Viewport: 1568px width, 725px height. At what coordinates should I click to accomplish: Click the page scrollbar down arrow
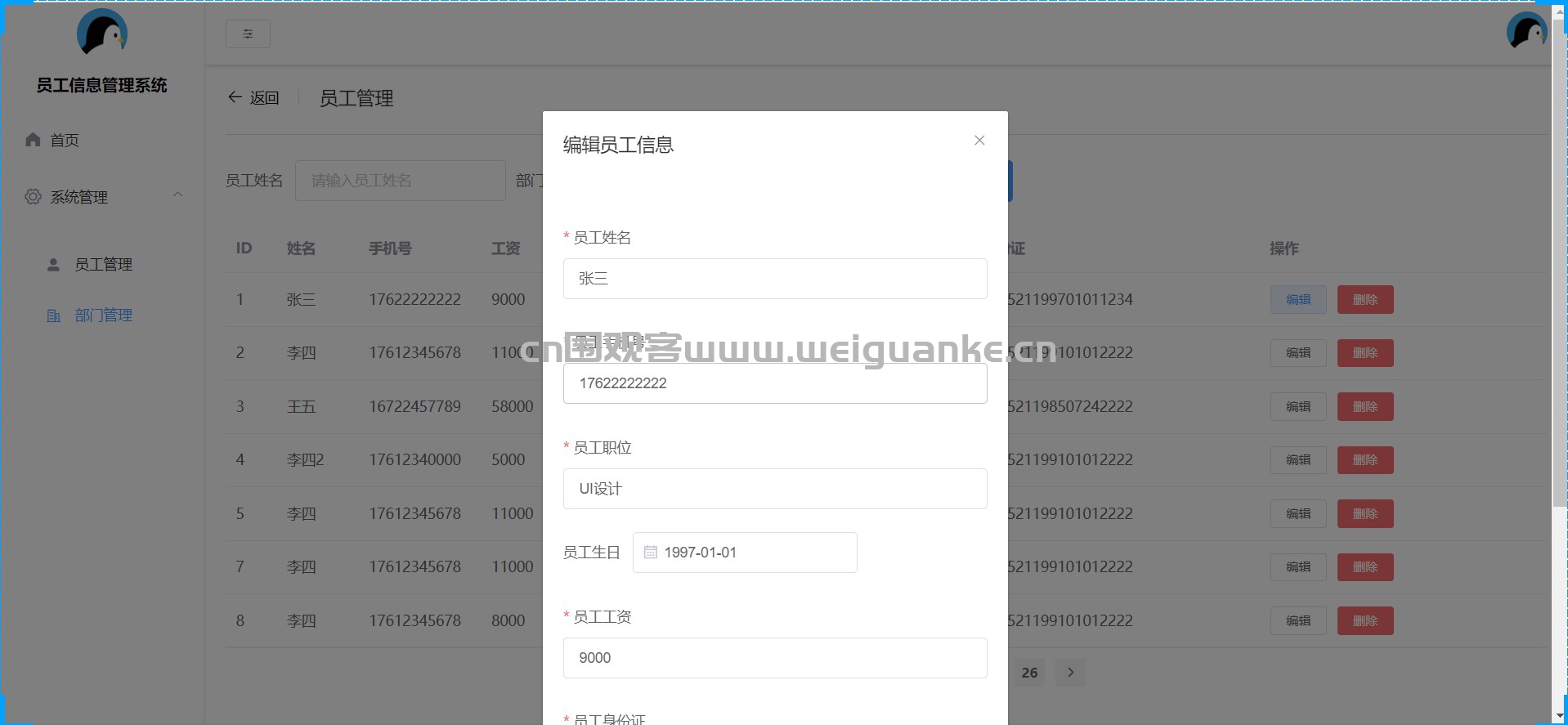[1560, 717]
